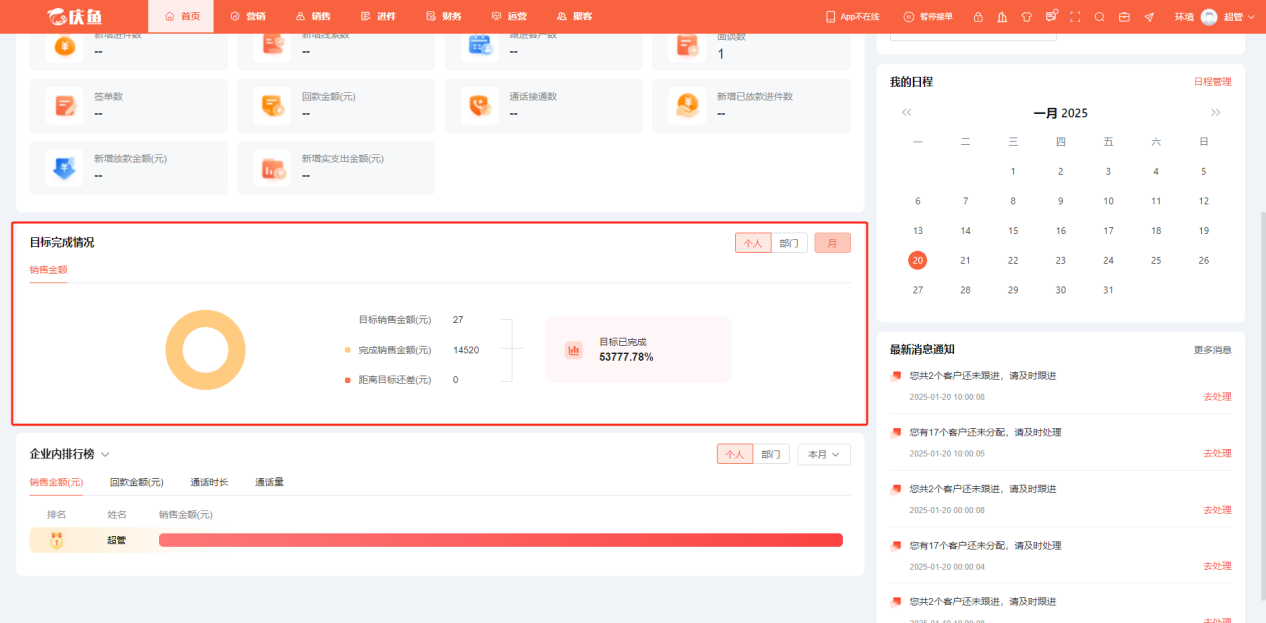The image size is (1266, 623).
Task: Open the building/bar chart icon in header
Action: (x=1002, y=17)
